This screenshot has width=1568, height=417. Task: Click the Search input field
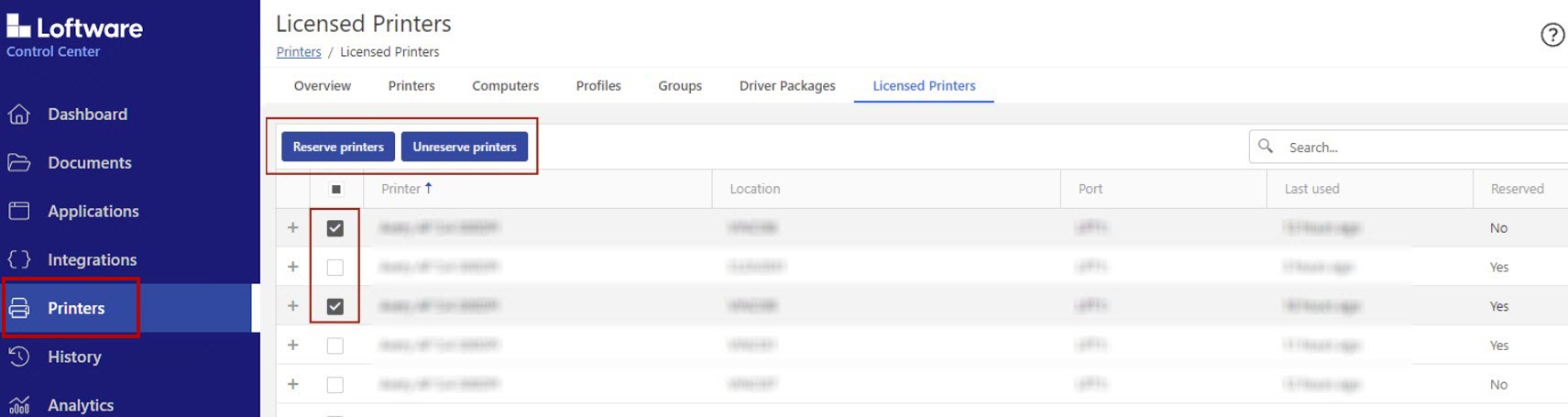click(1420, 147)
